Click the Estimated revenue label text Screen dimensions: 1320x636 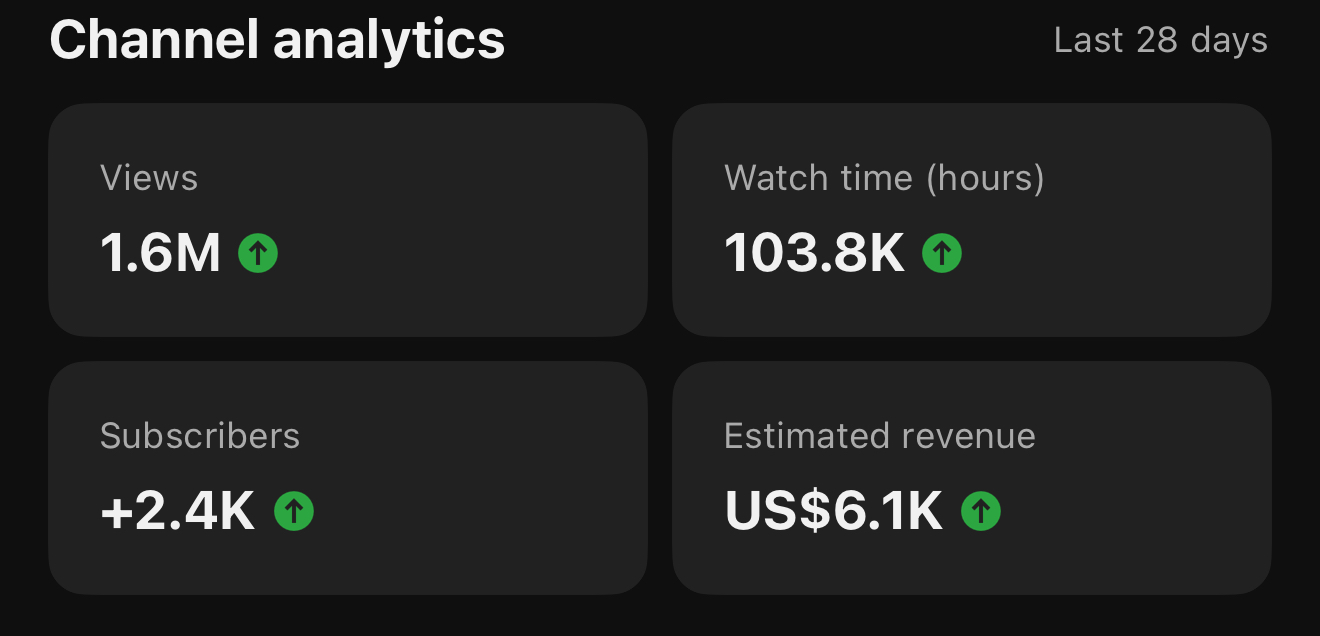(880, 436)
